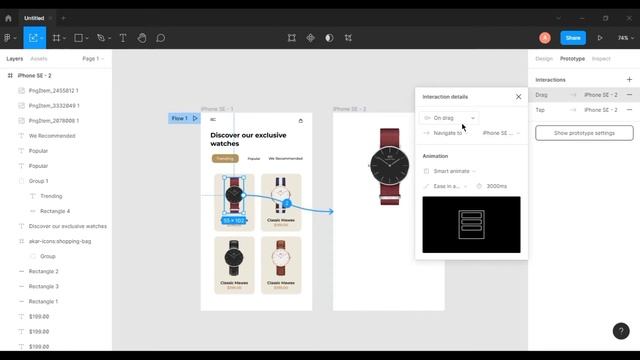This screenshot has width=640, height=360.
Task: Open the Page 1 dropdown
Action: pos(93,59)
